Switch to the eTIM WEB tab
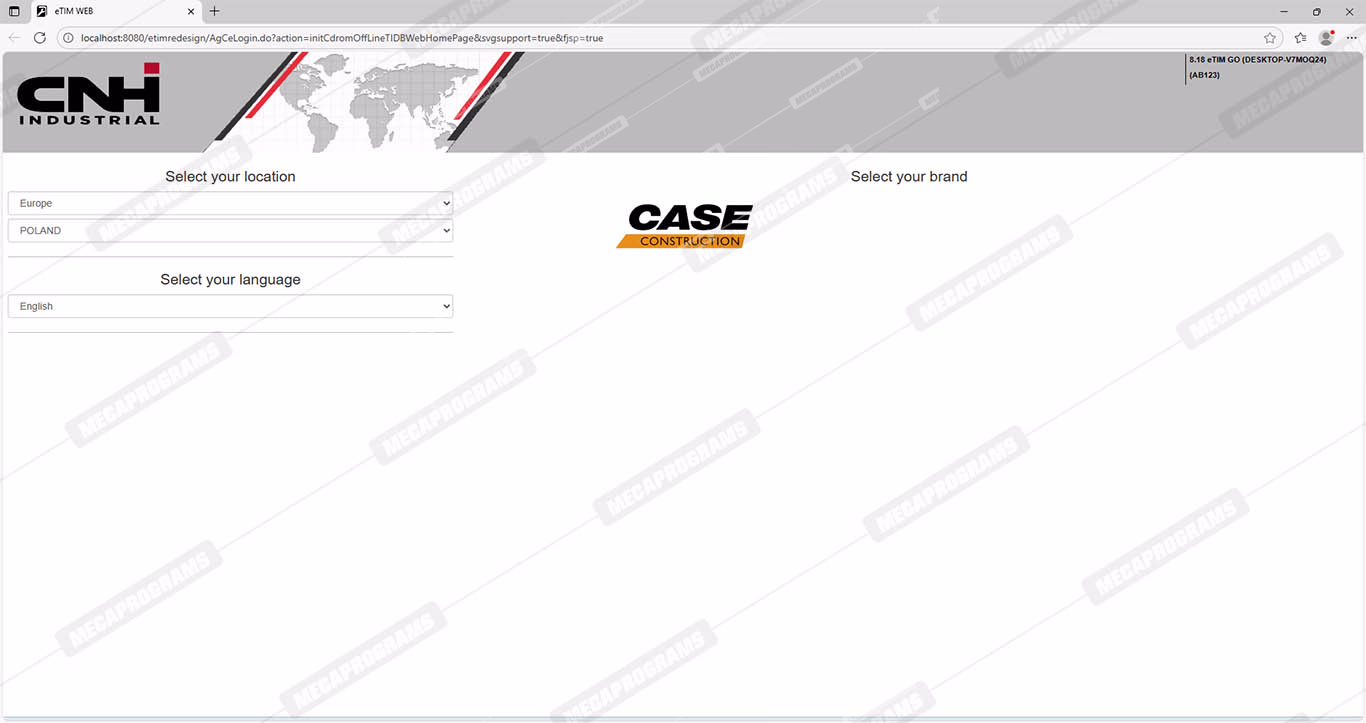1366x723 pixels. point(110,11)
